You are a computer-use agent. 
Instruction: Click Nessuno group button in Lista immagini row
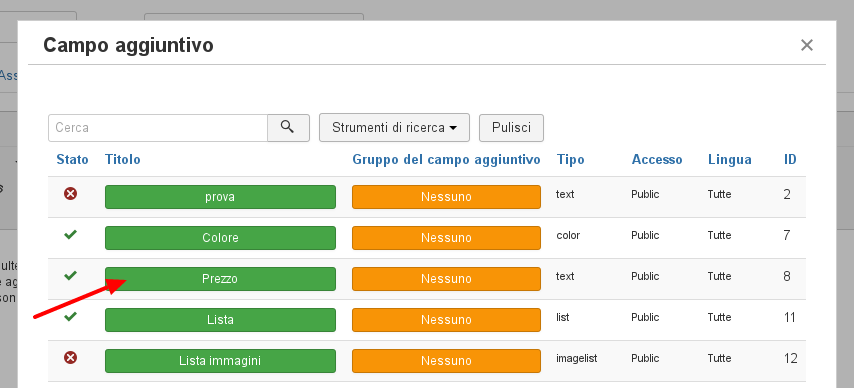(x=446, y=361)
